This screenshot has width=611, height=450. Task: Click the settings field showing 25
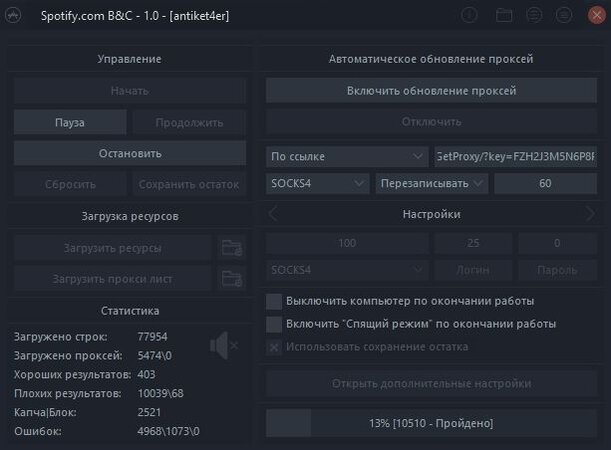pos(473,243)
